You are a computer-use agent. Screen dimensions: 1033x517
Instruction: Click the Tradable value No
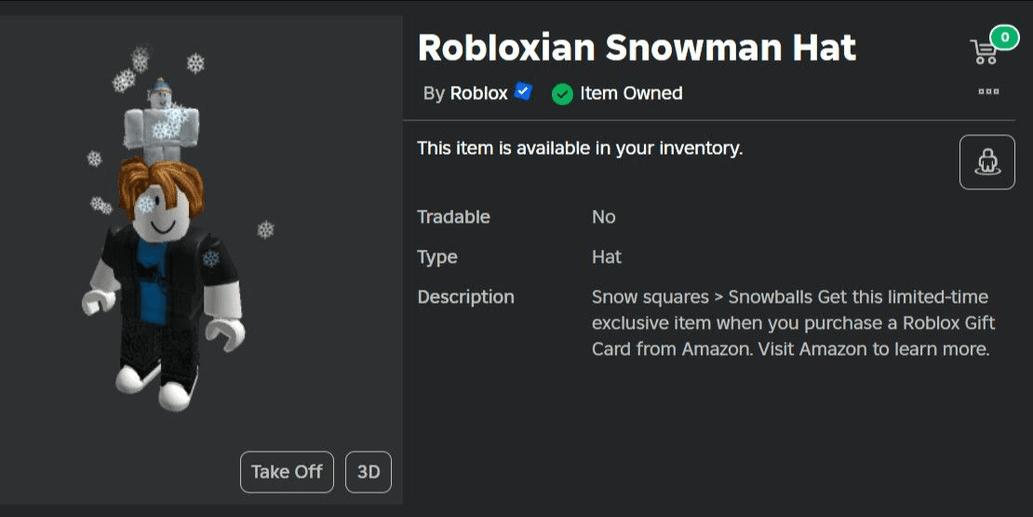pyautogui.click(x=603, y=217)
